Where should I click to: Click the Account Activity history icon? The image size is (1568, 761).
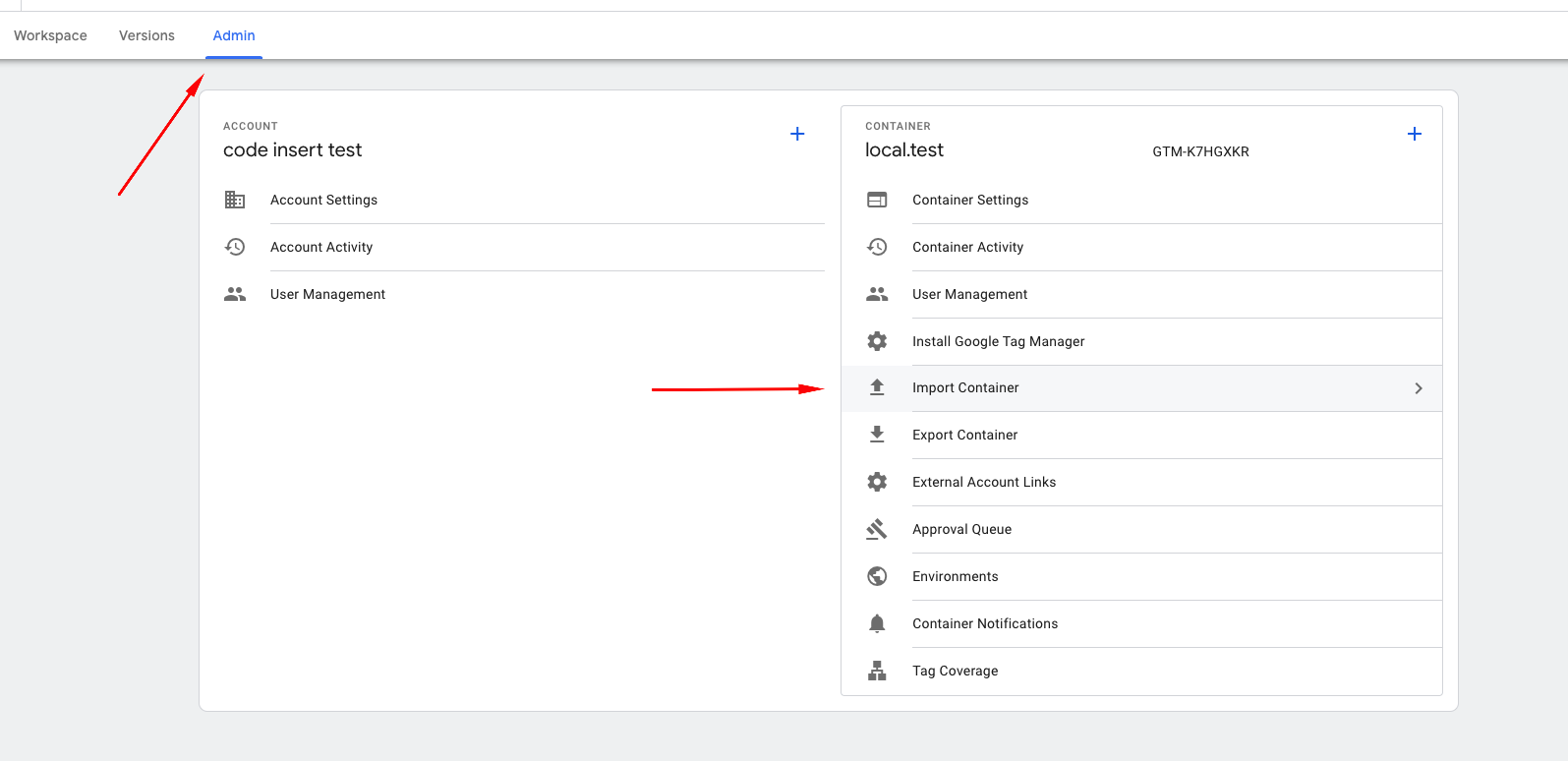click(x=235, y=247)
